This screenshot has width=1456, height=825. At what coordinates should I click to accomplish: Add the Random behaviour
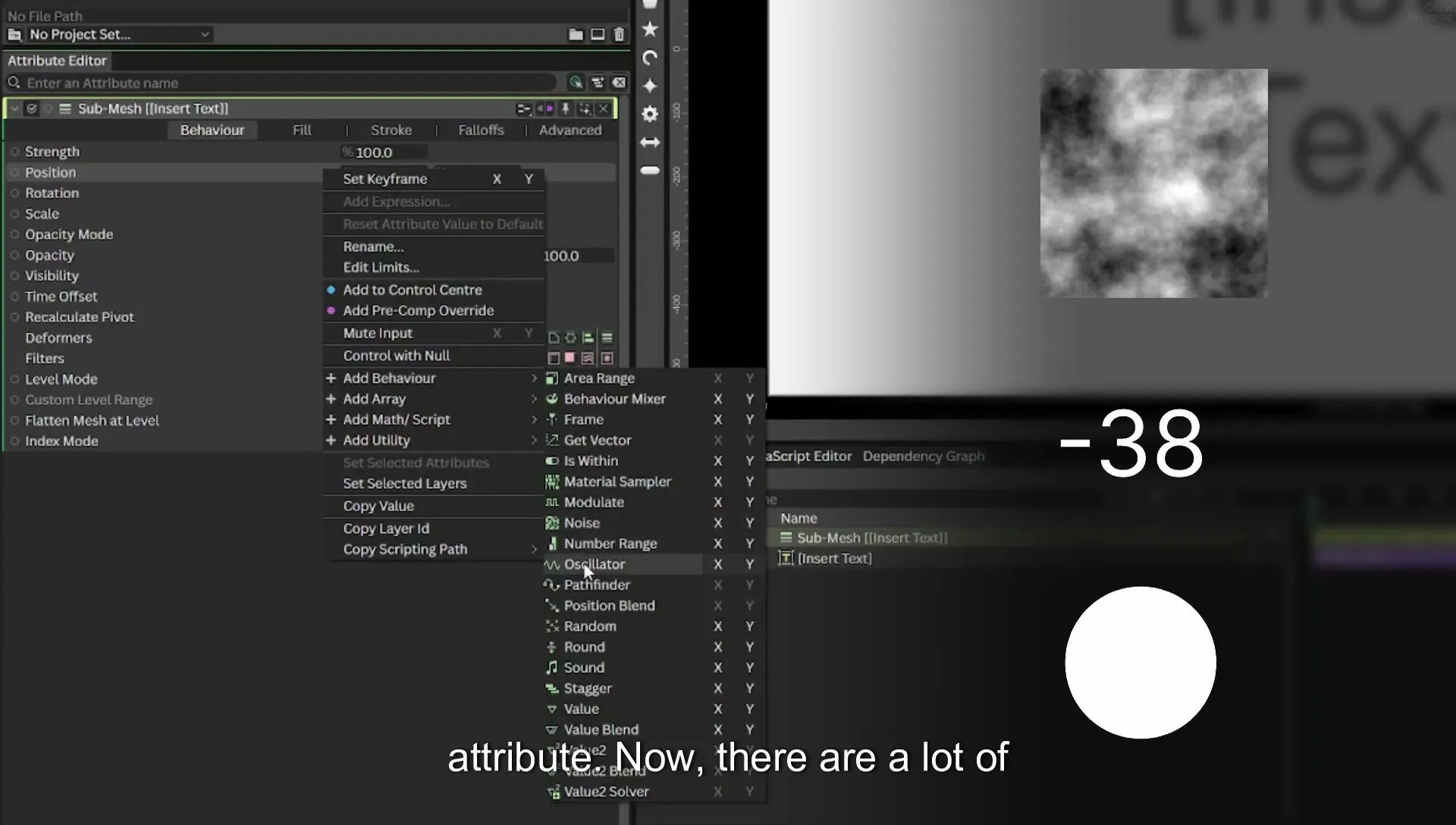coord(590,626)
